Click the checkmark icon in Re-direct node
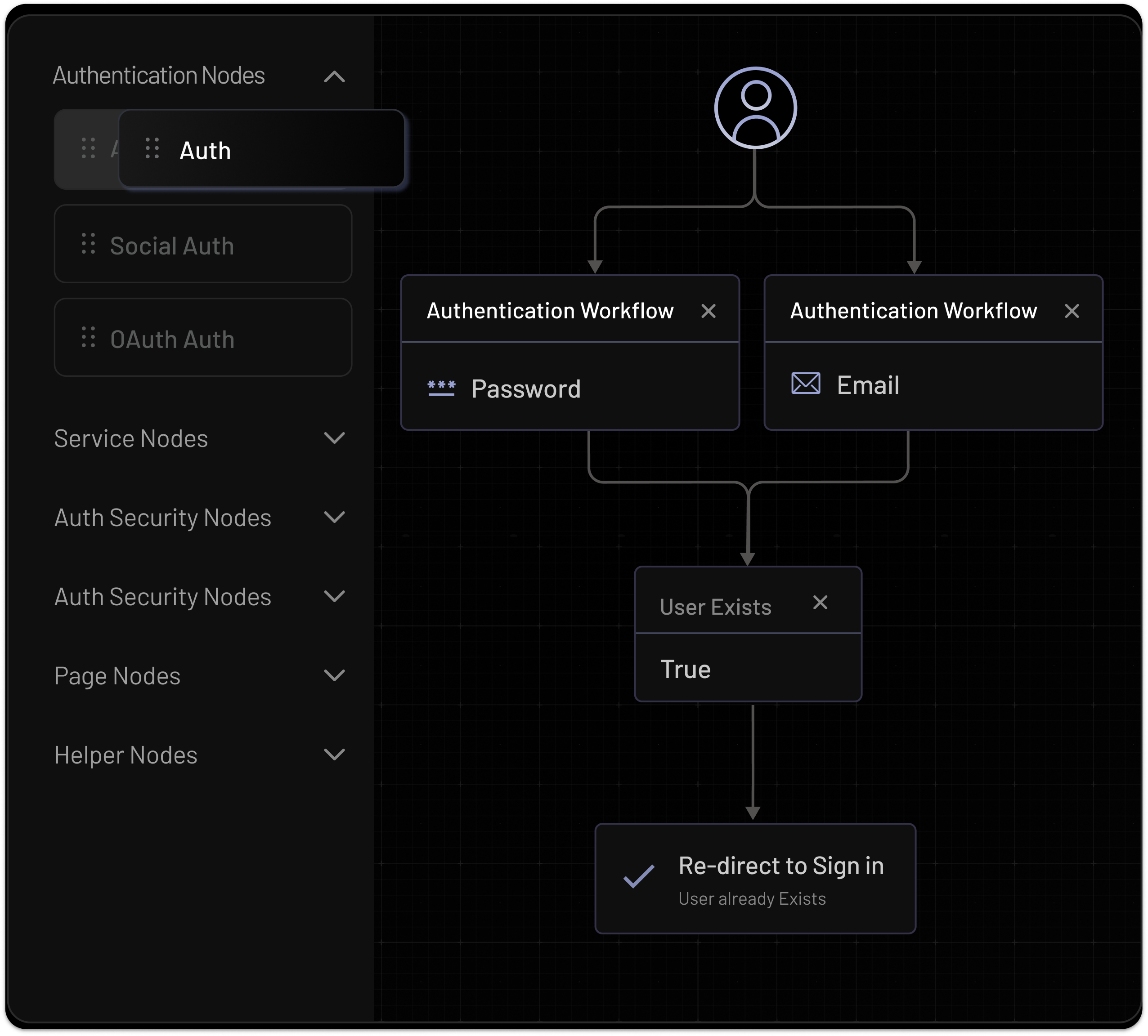Image resolution: width=1148 pixels, height=1036 pixels. coord(640,877)
